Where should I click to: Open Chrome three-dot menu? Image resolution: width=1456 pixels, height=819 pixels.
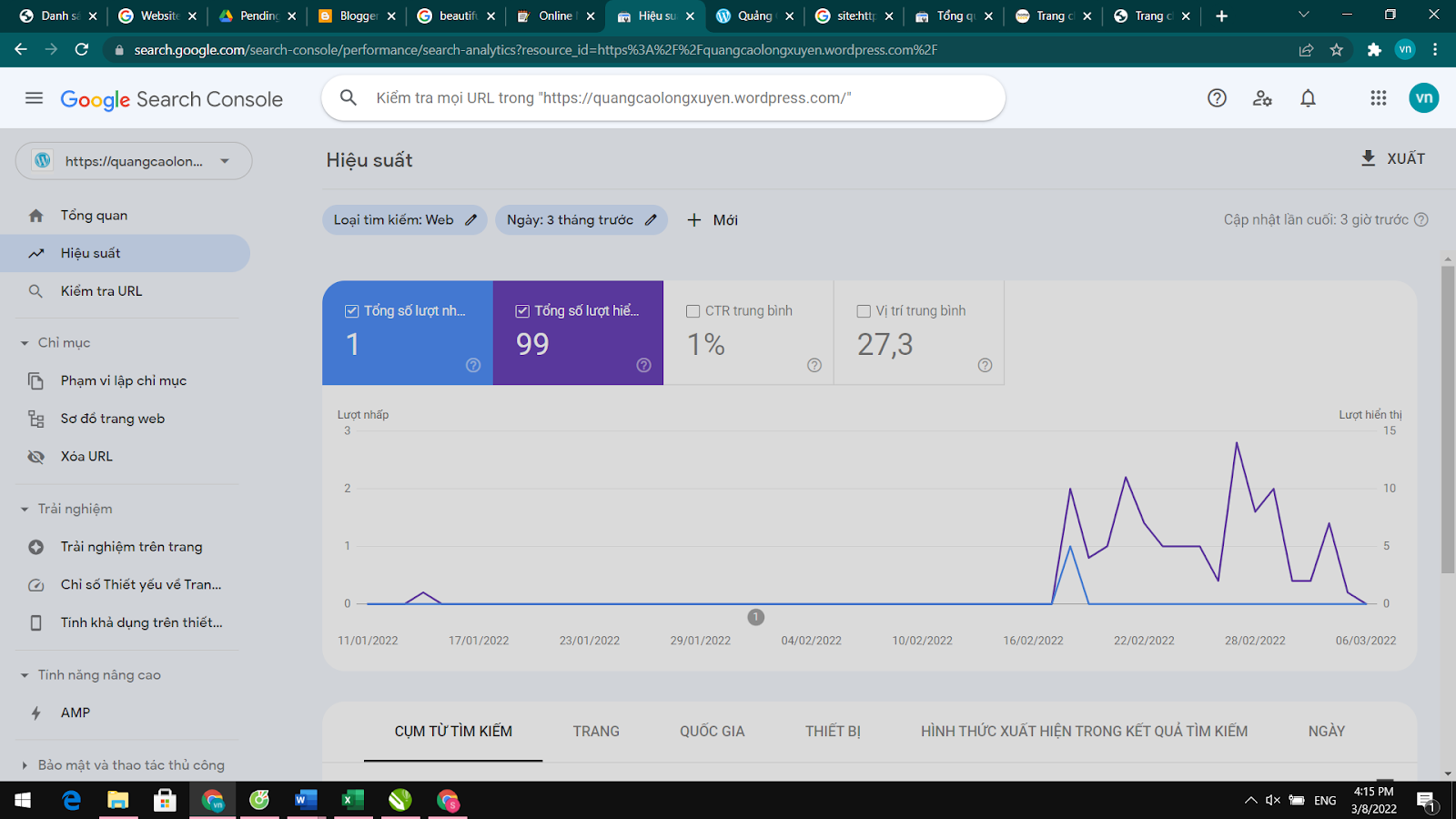click(x=1435, y=50)
